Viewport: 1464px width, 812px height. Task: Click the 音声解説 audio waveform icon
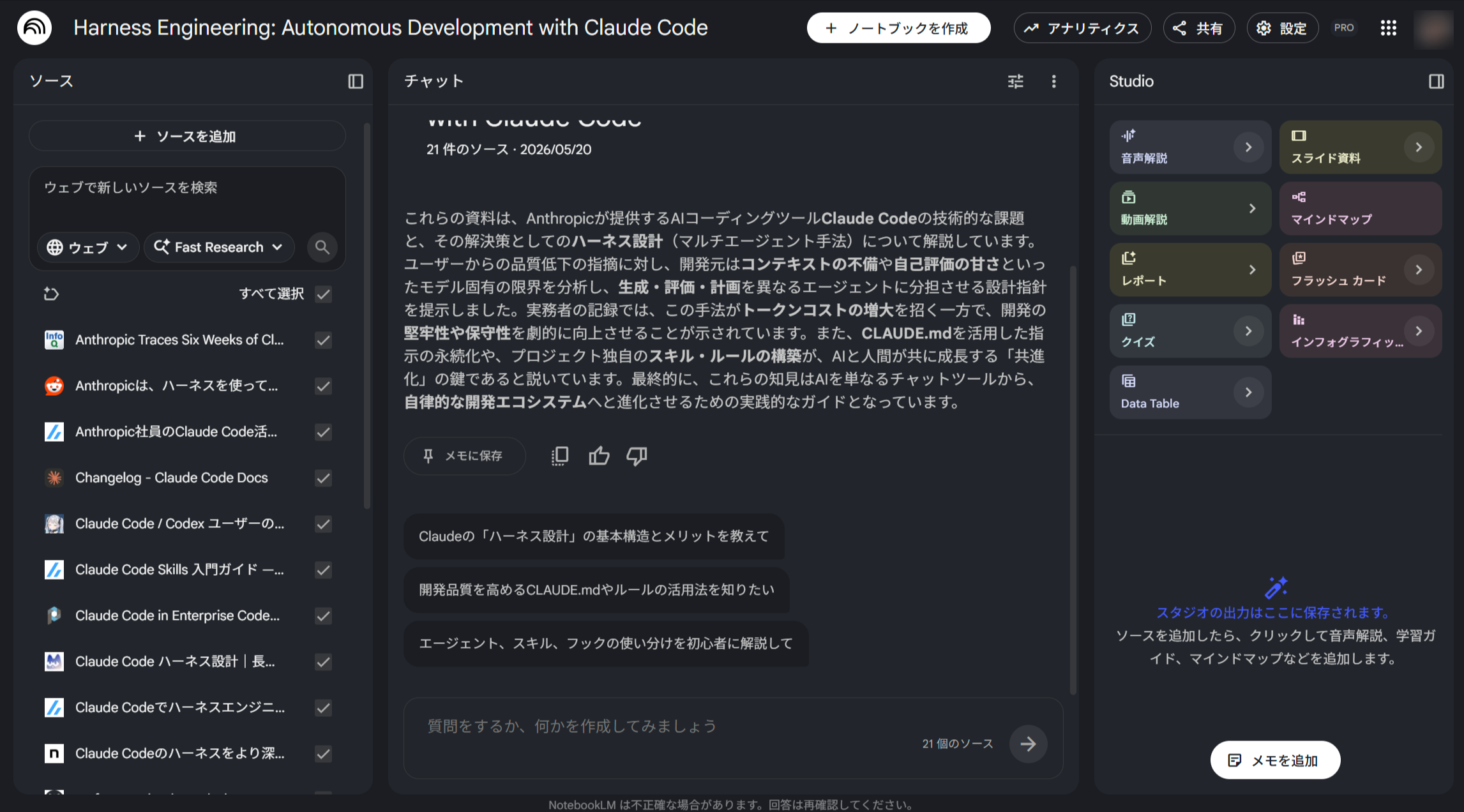(1128, 135)
